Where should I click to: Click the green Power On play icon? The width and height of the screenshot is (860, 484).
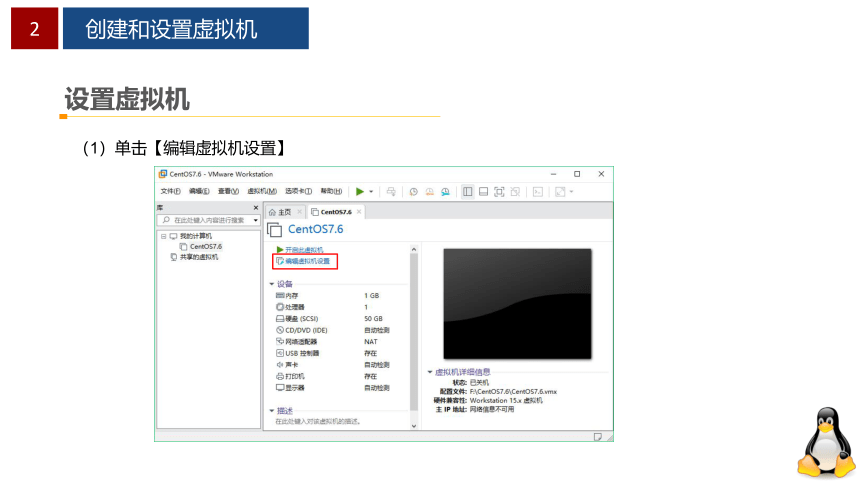[x=360, y=192]
